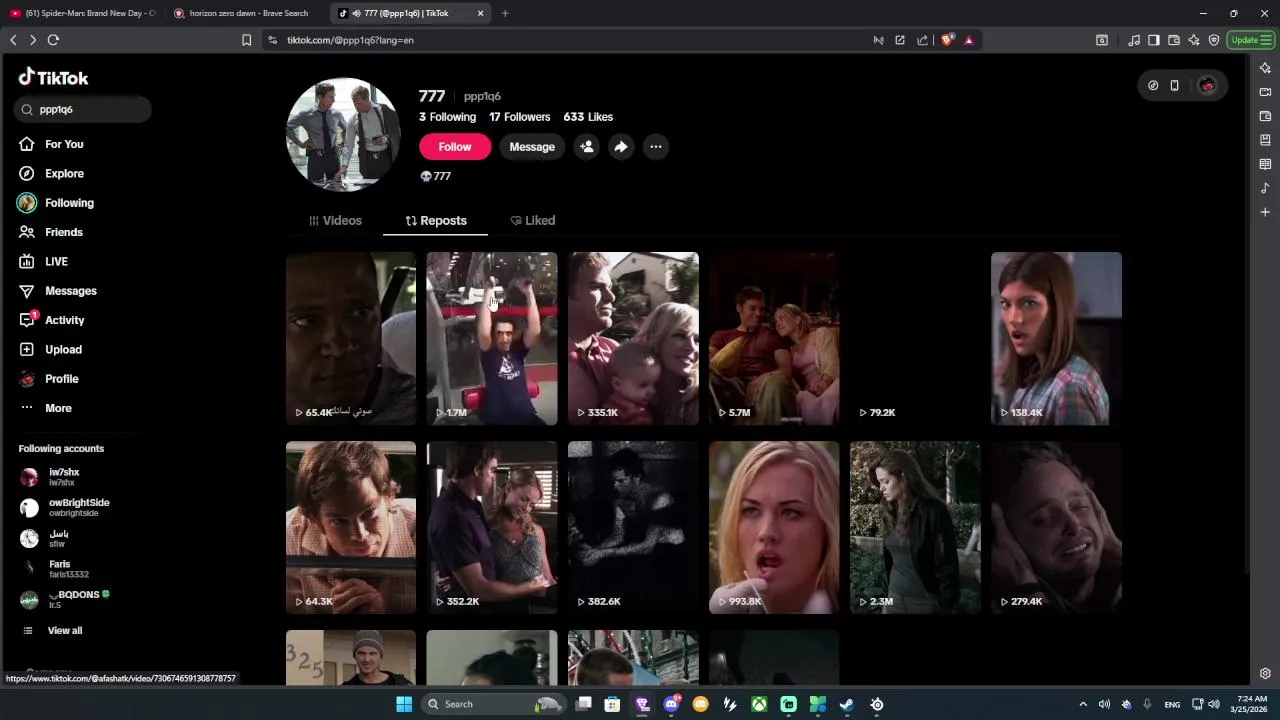Open the TikTok coins icon top right
The height and width of the screenshot is (720, 1280).
click(1153, 86)
